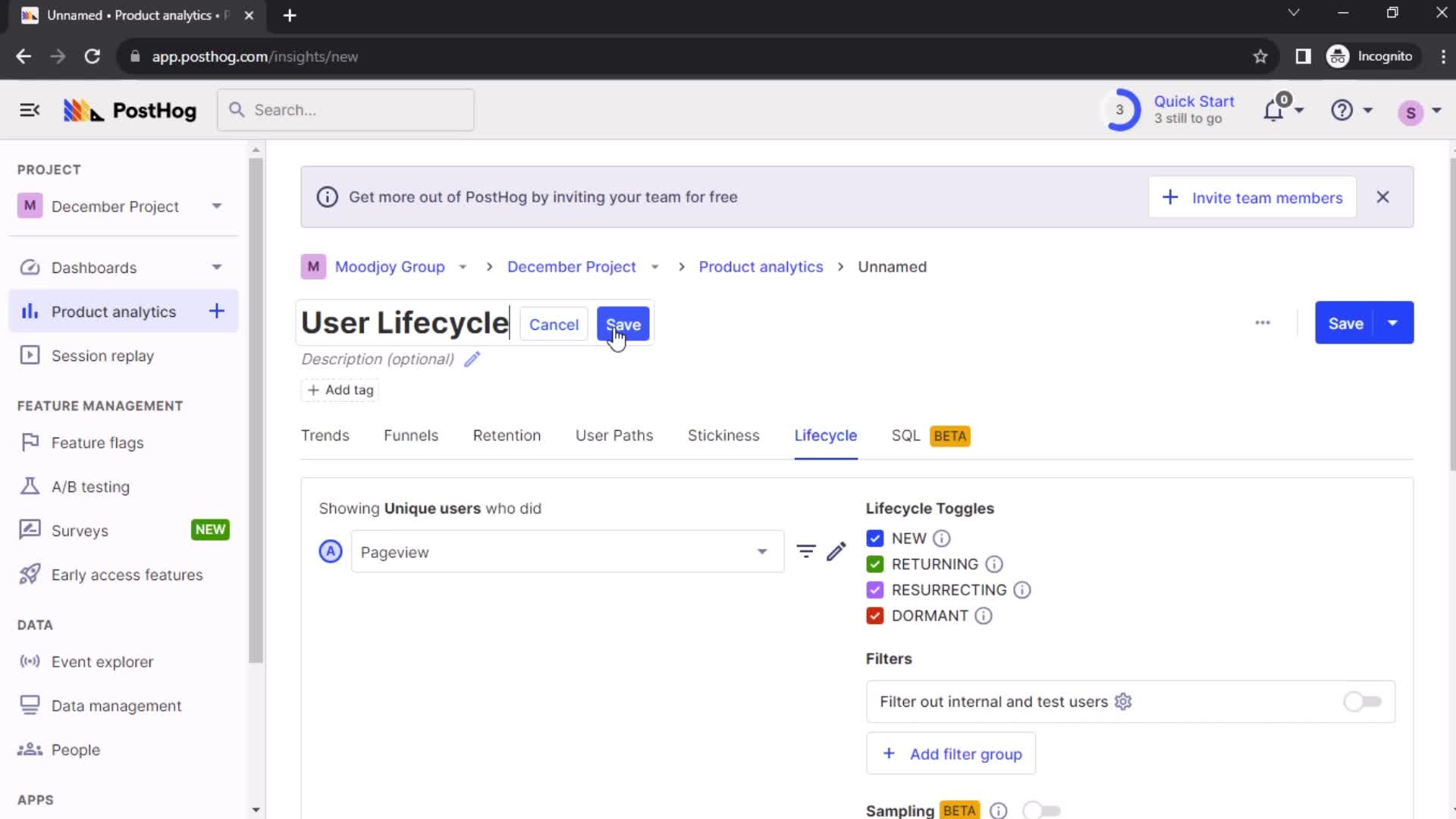Uncheck the NEW lifecycle checkbox
Viewport: 1456px width, 819px height.
tap(874, 538)
